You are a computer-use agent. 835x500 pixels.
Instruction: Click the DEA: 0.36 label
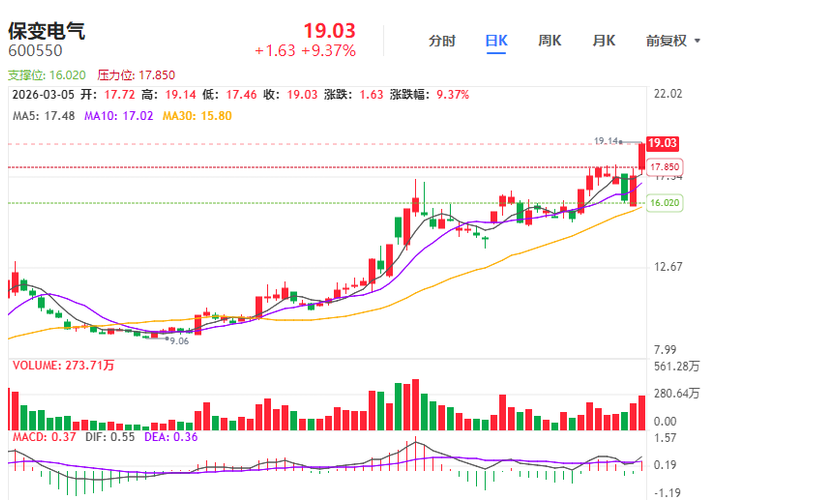pos(171,437)
